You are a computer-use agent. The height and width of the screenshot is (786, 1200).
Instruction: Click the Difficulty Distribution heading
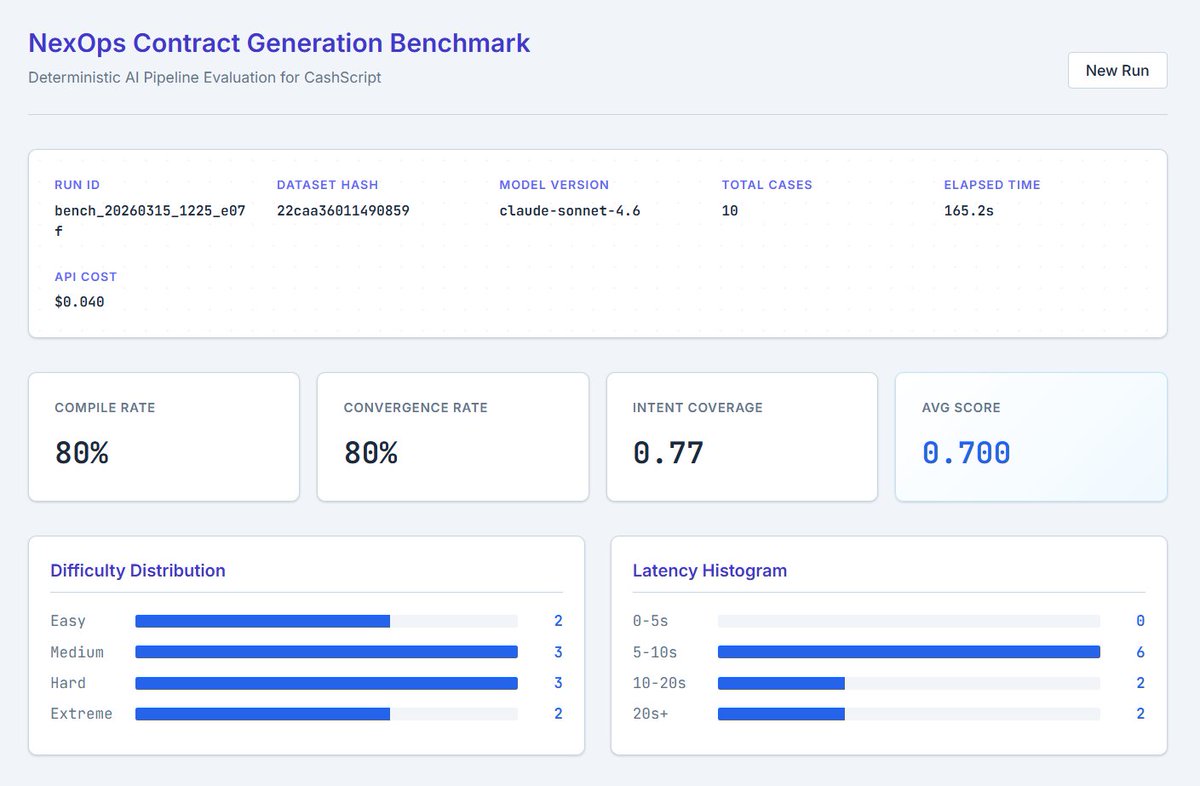[138, 571]
